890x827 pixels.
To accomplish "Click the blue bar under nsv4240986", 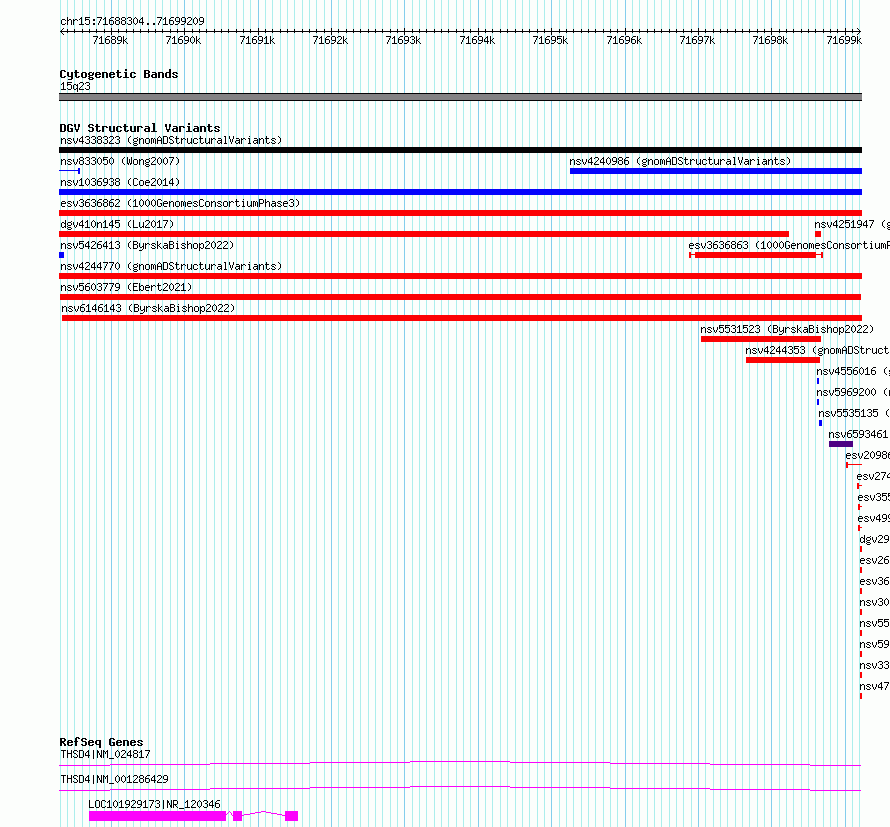I will [x=716, y=171].
